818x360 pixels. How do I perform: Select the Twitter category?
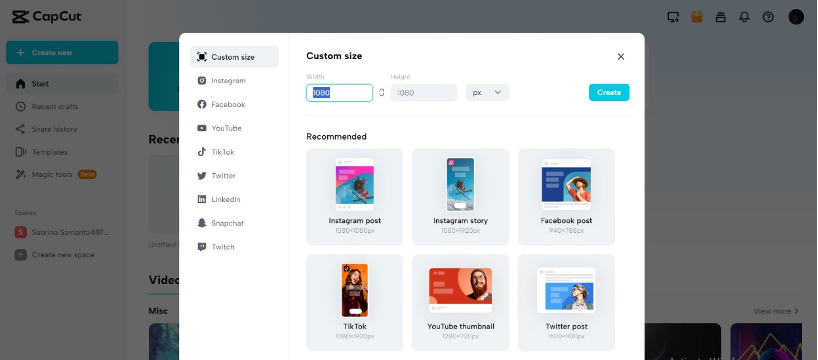[234, 175]
